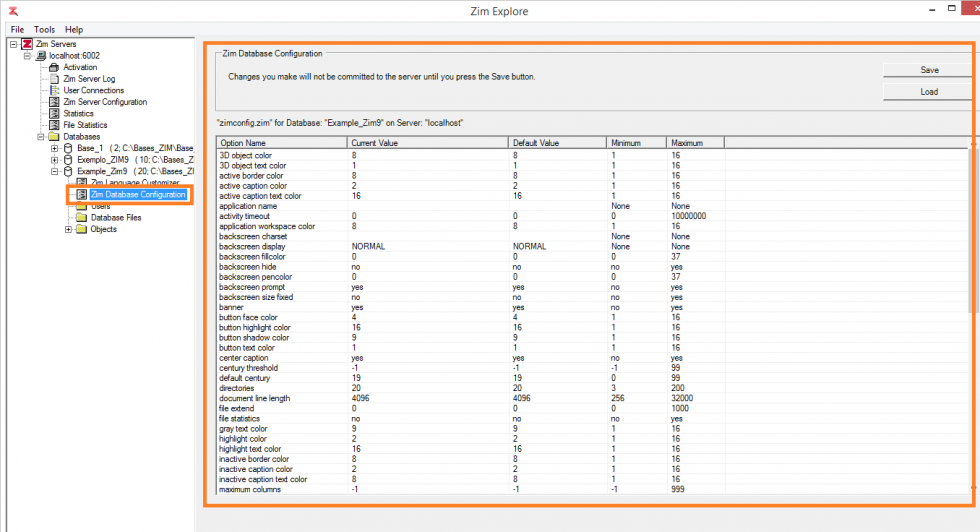Click the Zim Servers root icon
Screen dimensions: 980x532
[x=27, y=44]
